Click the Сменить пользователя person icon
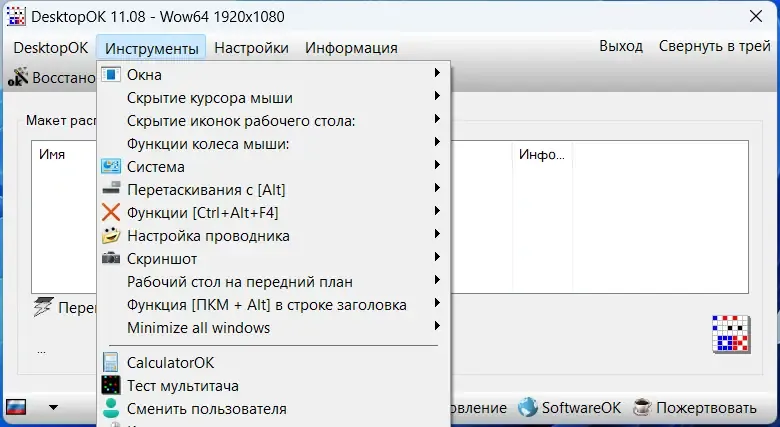This screenshot has width=780, height=427. [x=111, y=408]
